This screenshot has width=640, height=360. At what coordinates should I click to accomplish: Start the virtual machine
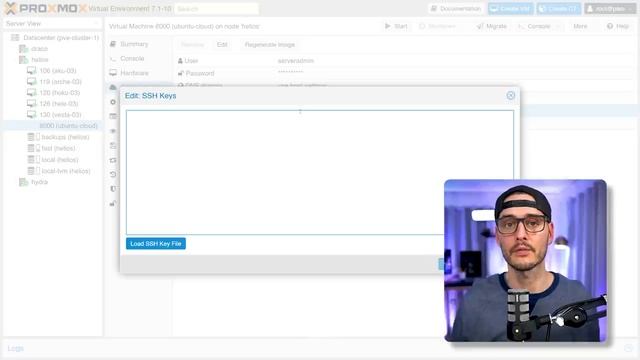coord(396,26)
